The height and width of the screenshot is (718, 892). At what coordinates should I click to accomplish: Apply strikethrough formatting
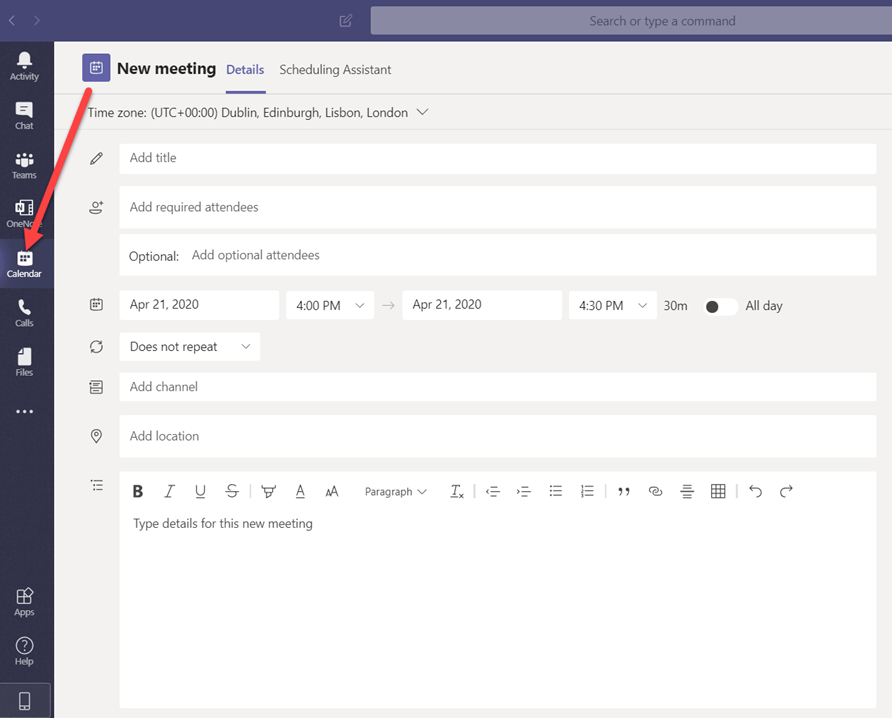pos(232,491)
